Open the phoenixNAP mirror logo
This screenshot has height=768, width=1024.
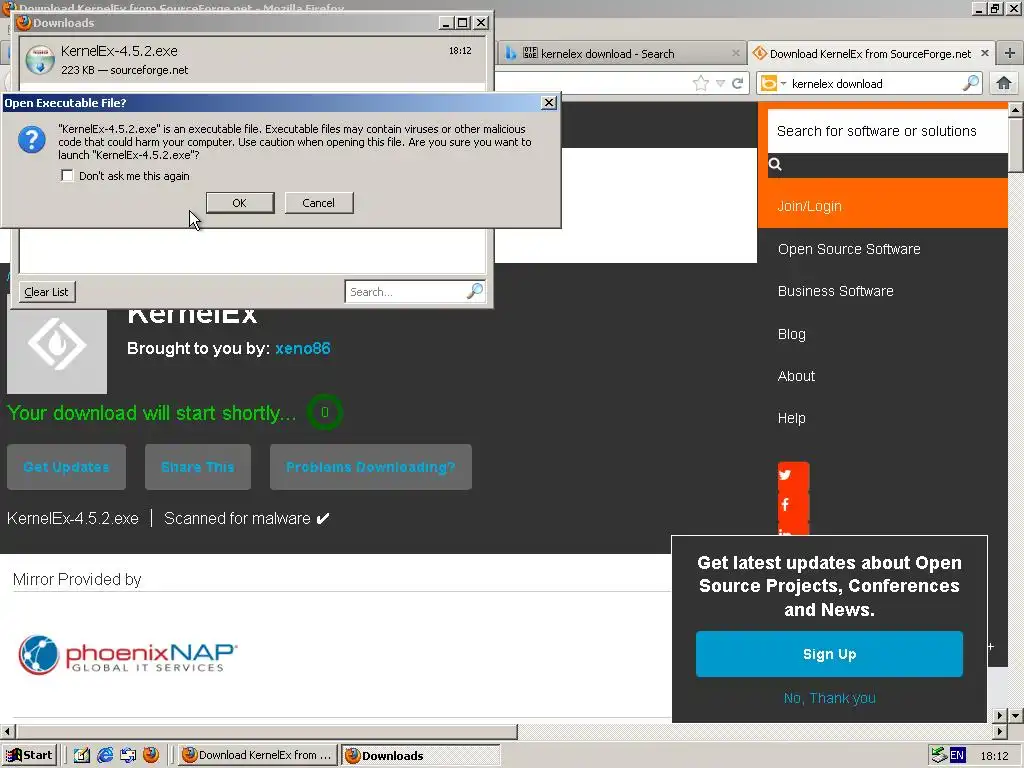click(127, 654)
